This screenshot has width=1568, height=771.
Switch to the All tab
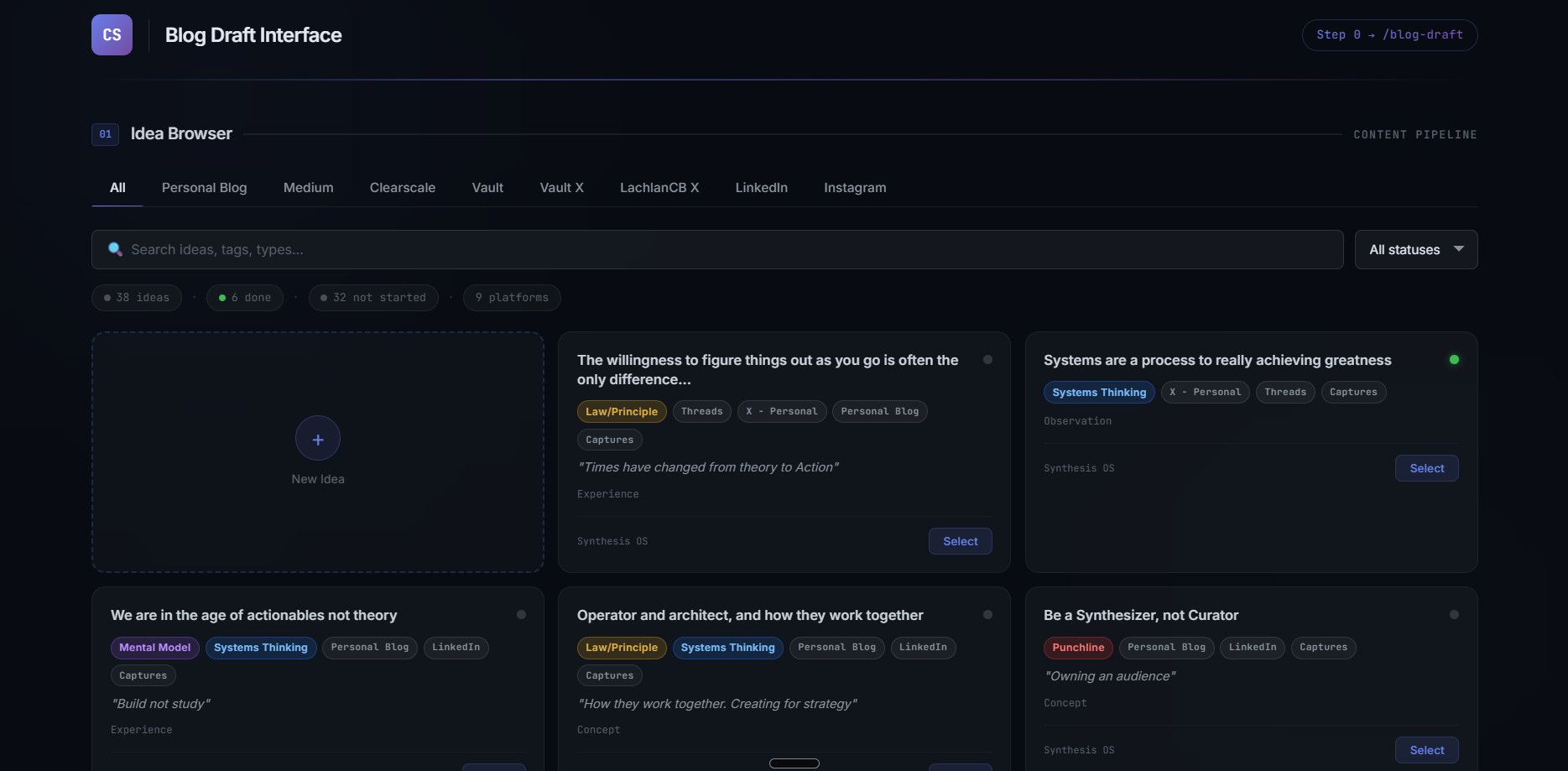(x=117, y=188)
